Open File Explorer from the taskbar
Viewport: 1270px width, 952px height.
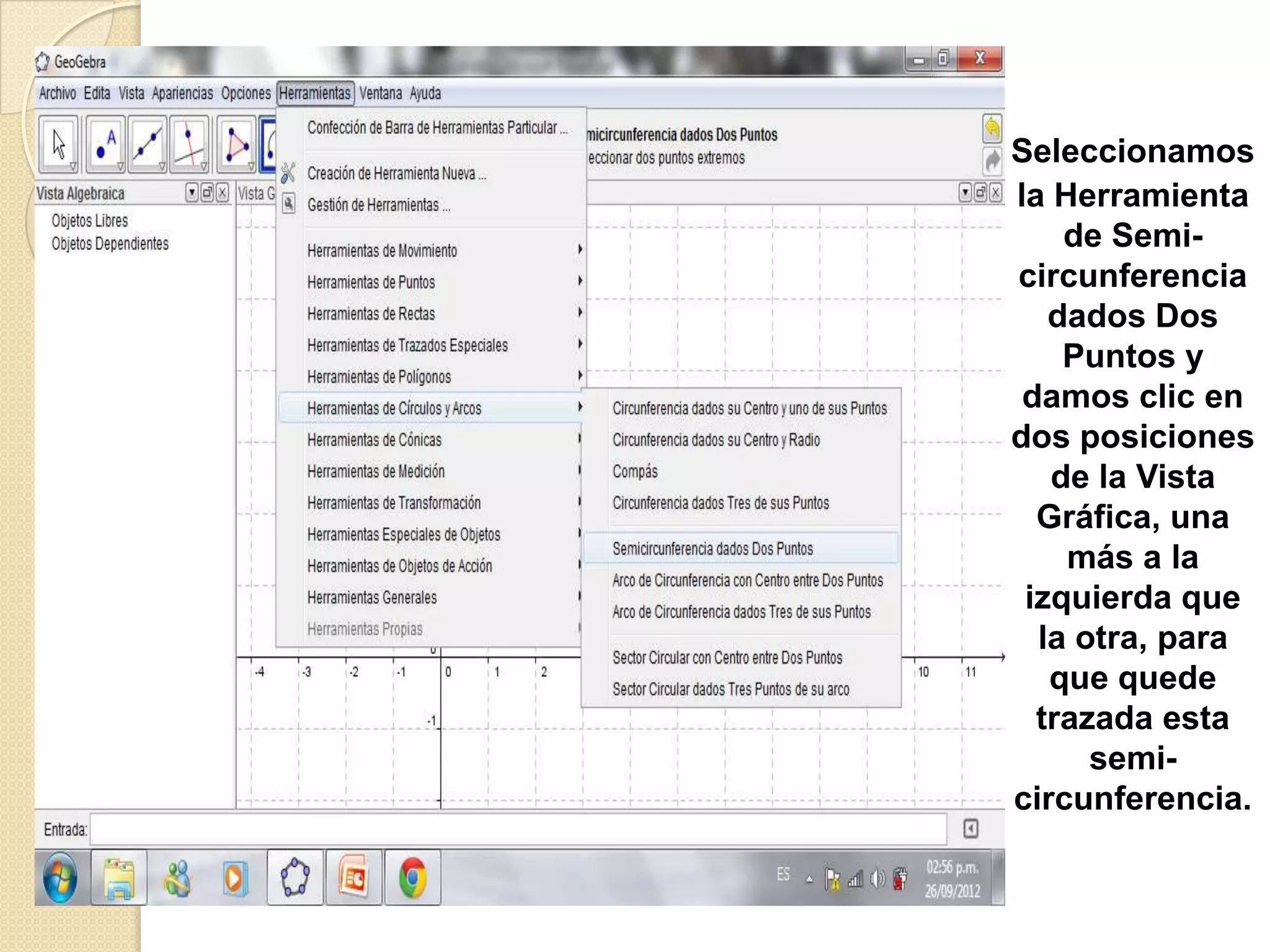pyautogui.click(x=119, y=878)
